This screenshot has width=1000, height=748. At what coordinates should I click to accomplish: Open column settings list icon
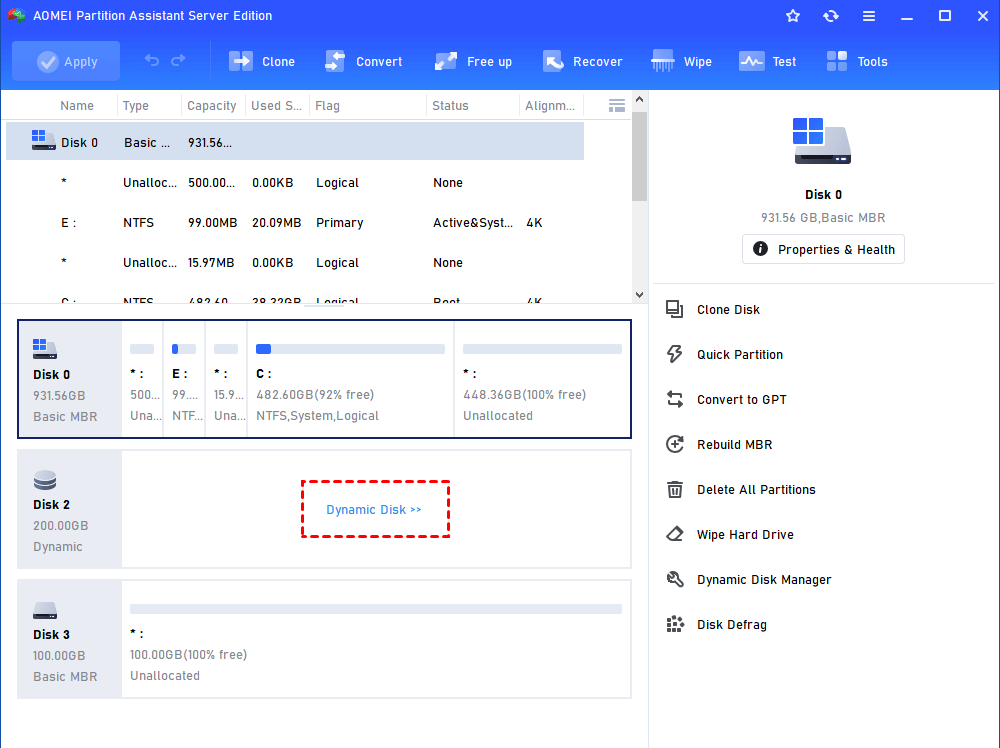coord(617,106)
